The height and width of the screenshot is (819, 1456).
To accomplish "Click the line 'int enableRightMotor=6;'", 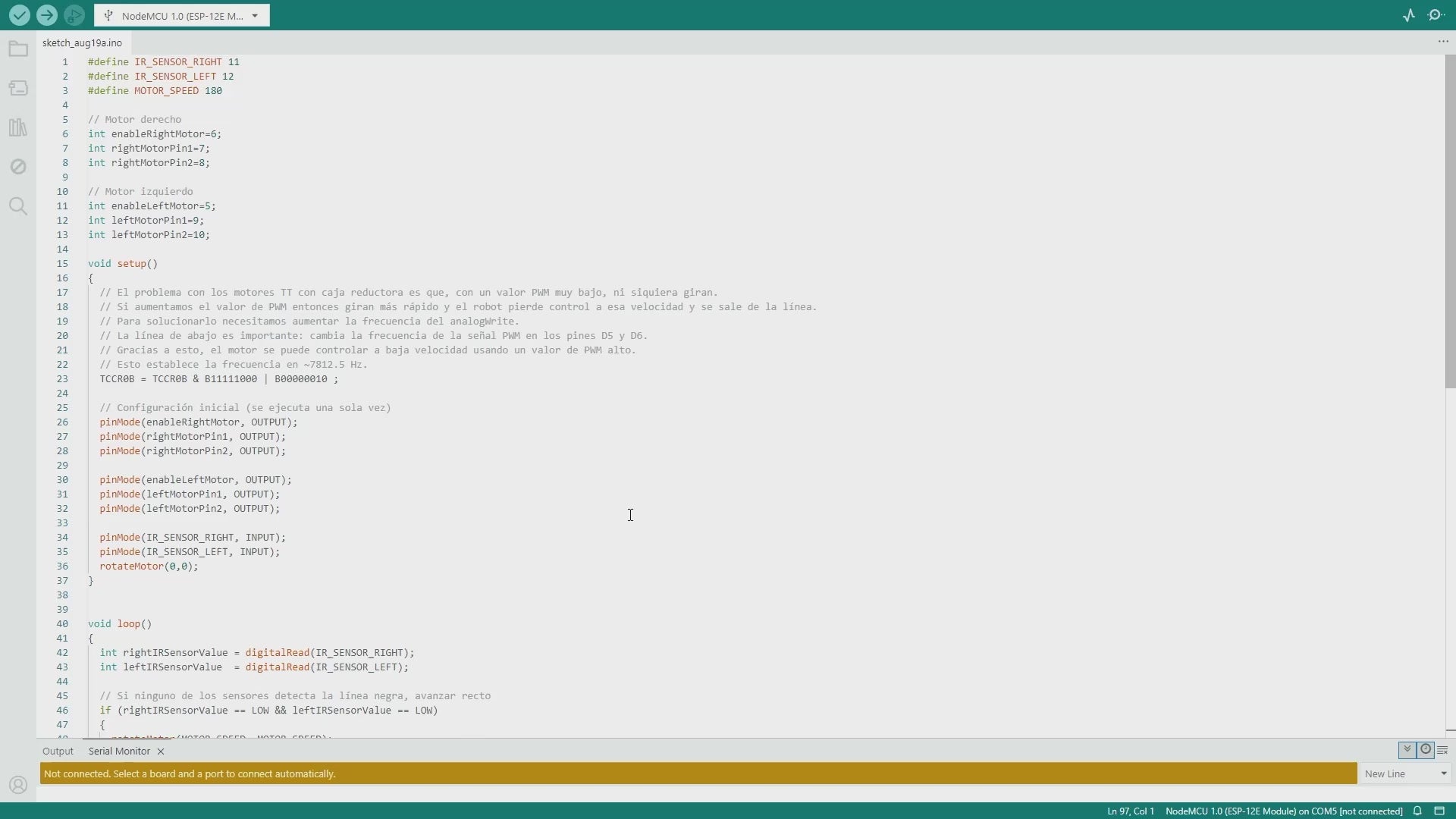I will point(155,134).
